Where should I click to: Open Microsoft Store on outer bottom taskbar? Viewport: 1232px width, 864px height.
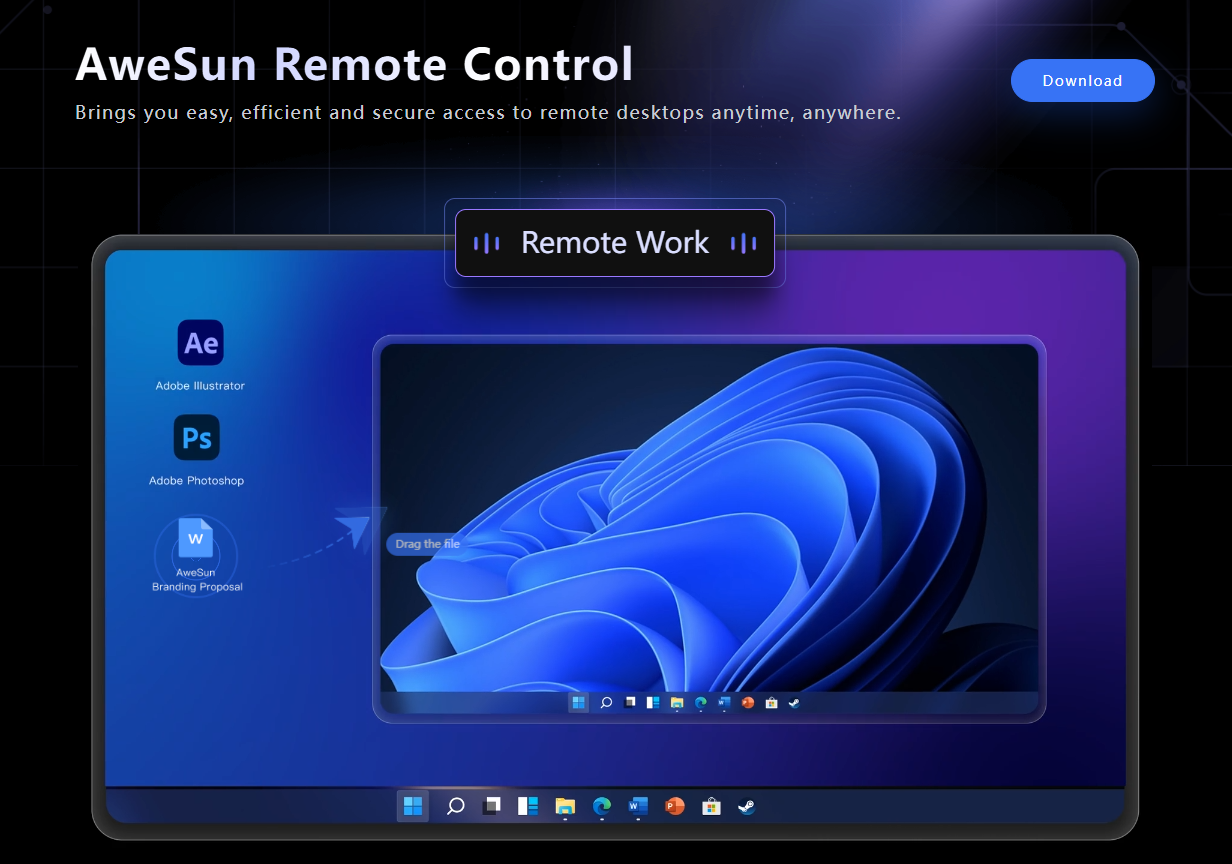click(x=711, y=806)
